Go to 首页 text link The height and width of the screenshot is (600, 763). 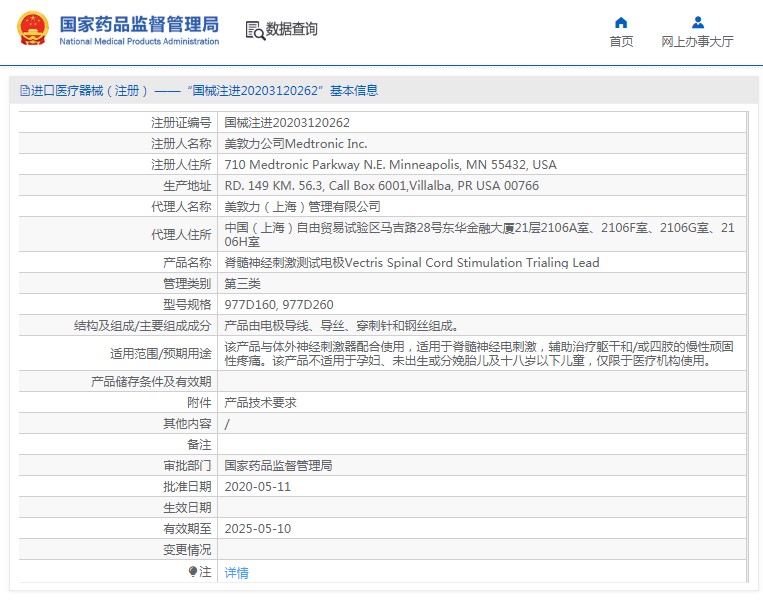[x=621, y=41]
